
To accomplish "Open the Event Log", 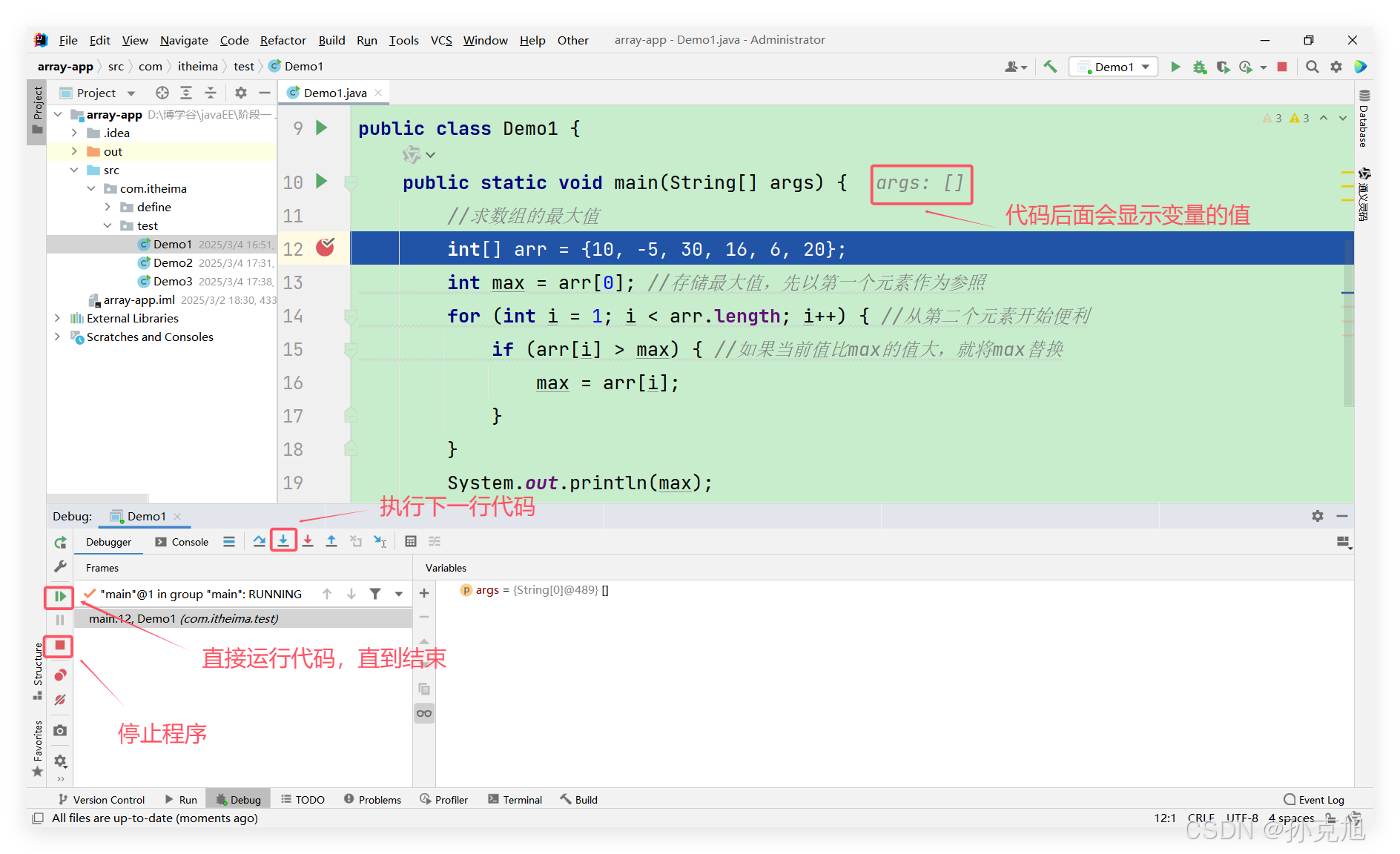I will click(x=1314, y=799).
